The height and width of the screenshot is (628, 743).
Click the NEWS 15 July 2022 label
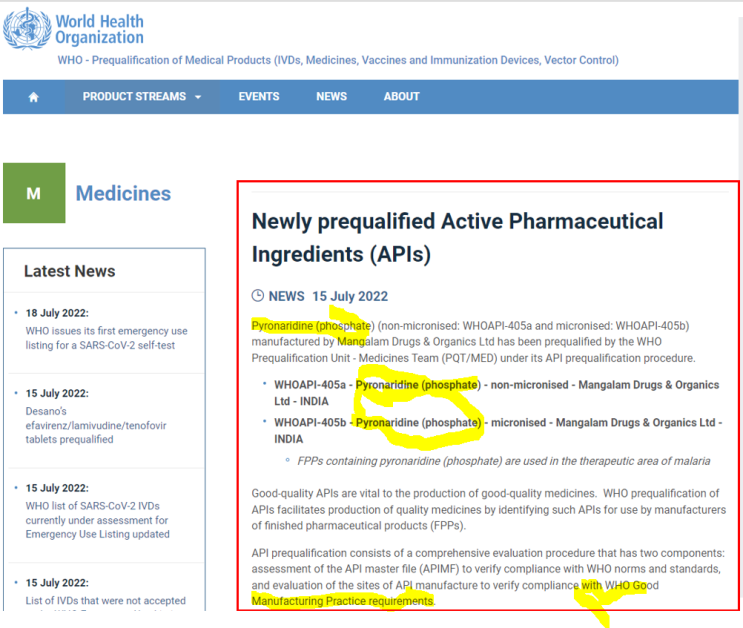(328, 296)
